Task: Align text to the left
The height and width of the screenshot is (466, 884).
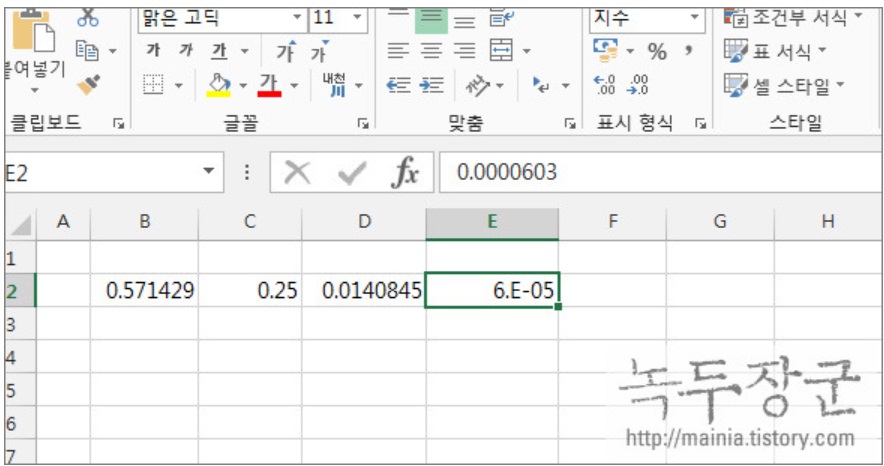Action: point(398,51)
